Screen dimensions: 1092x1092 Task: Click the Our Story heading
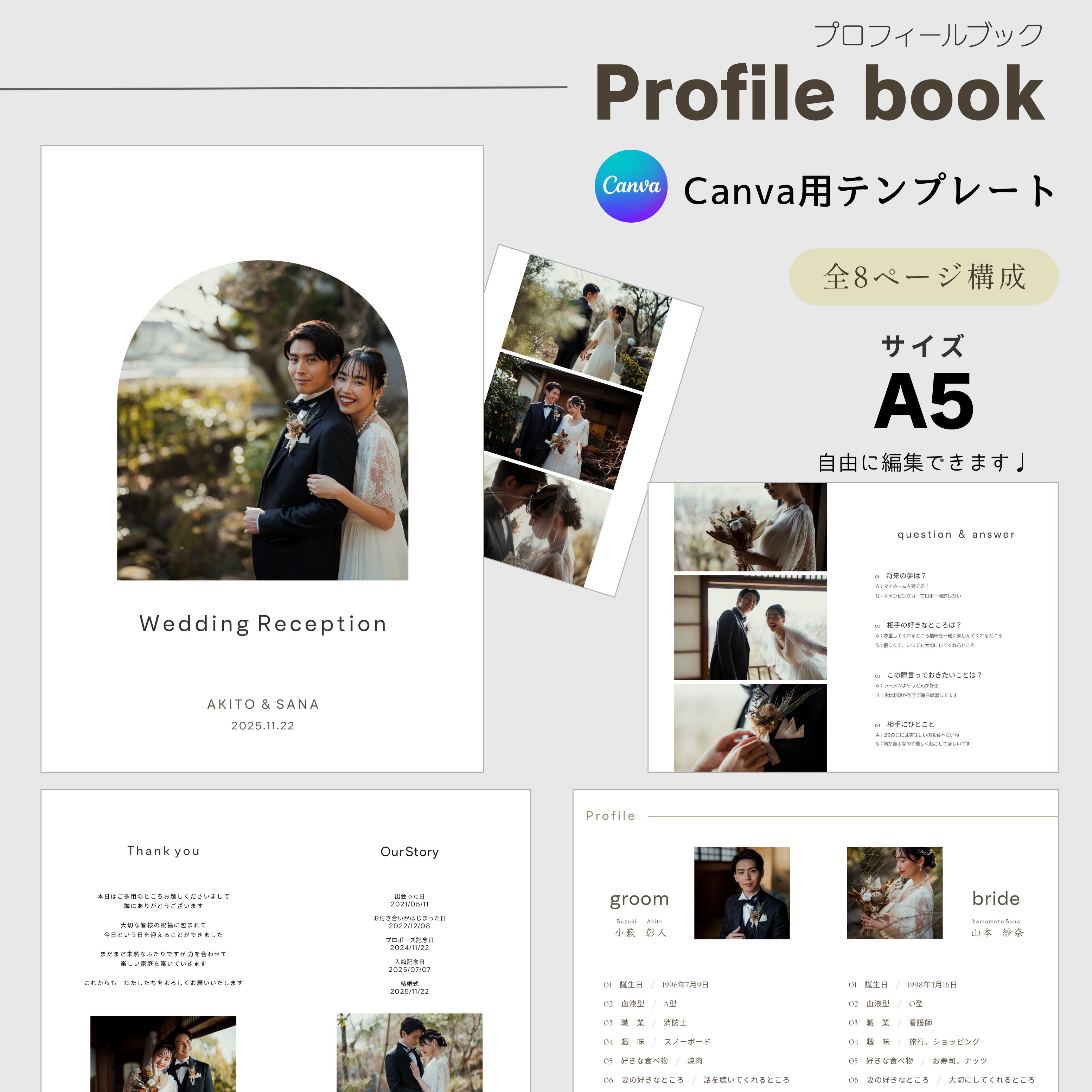409,852
